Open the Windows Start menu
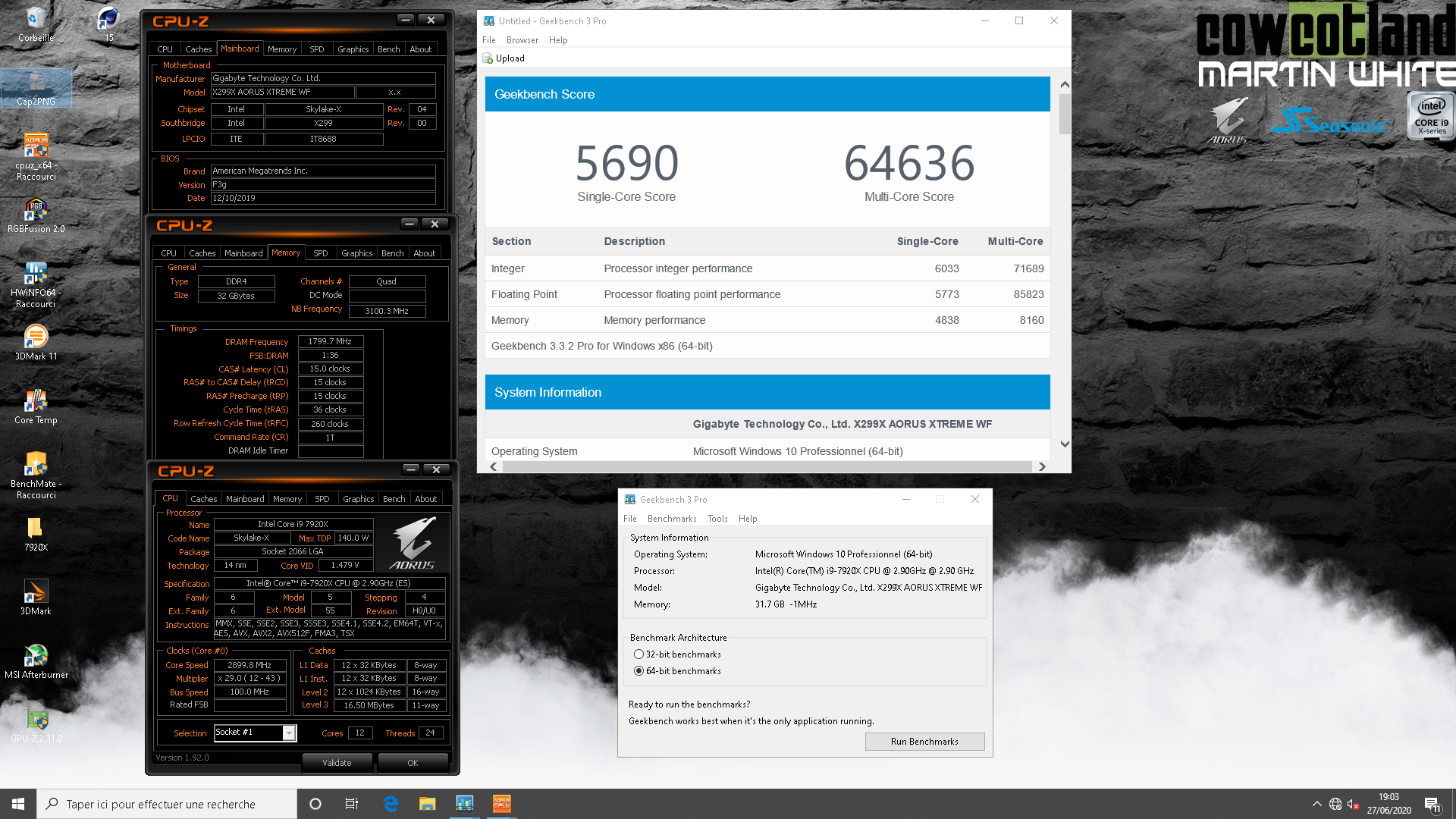This screenshot has height=819, width=1456. click(x=18, y=804)
